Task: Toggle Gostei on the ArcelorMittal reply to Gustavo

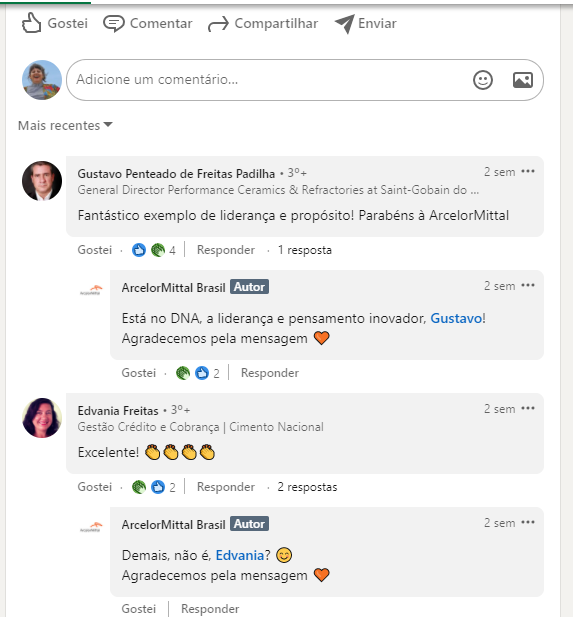Action: [x=139, y=373]
